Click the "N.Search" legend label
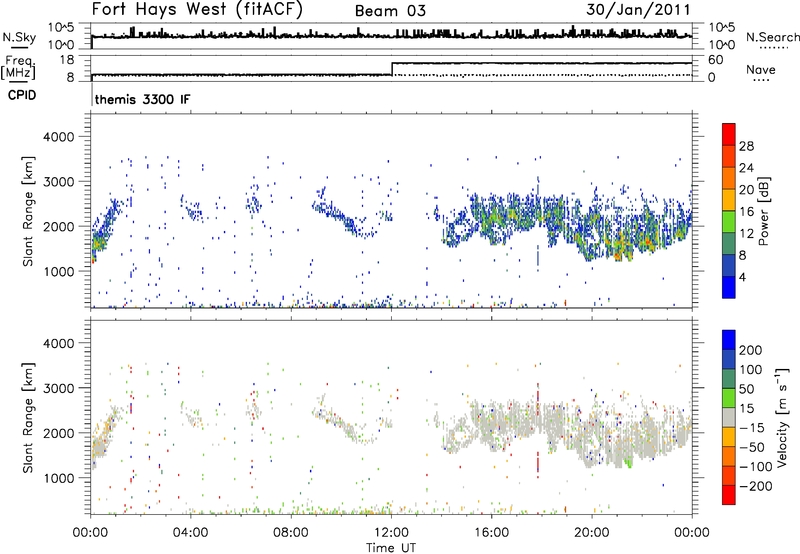 tap(773, 37)
